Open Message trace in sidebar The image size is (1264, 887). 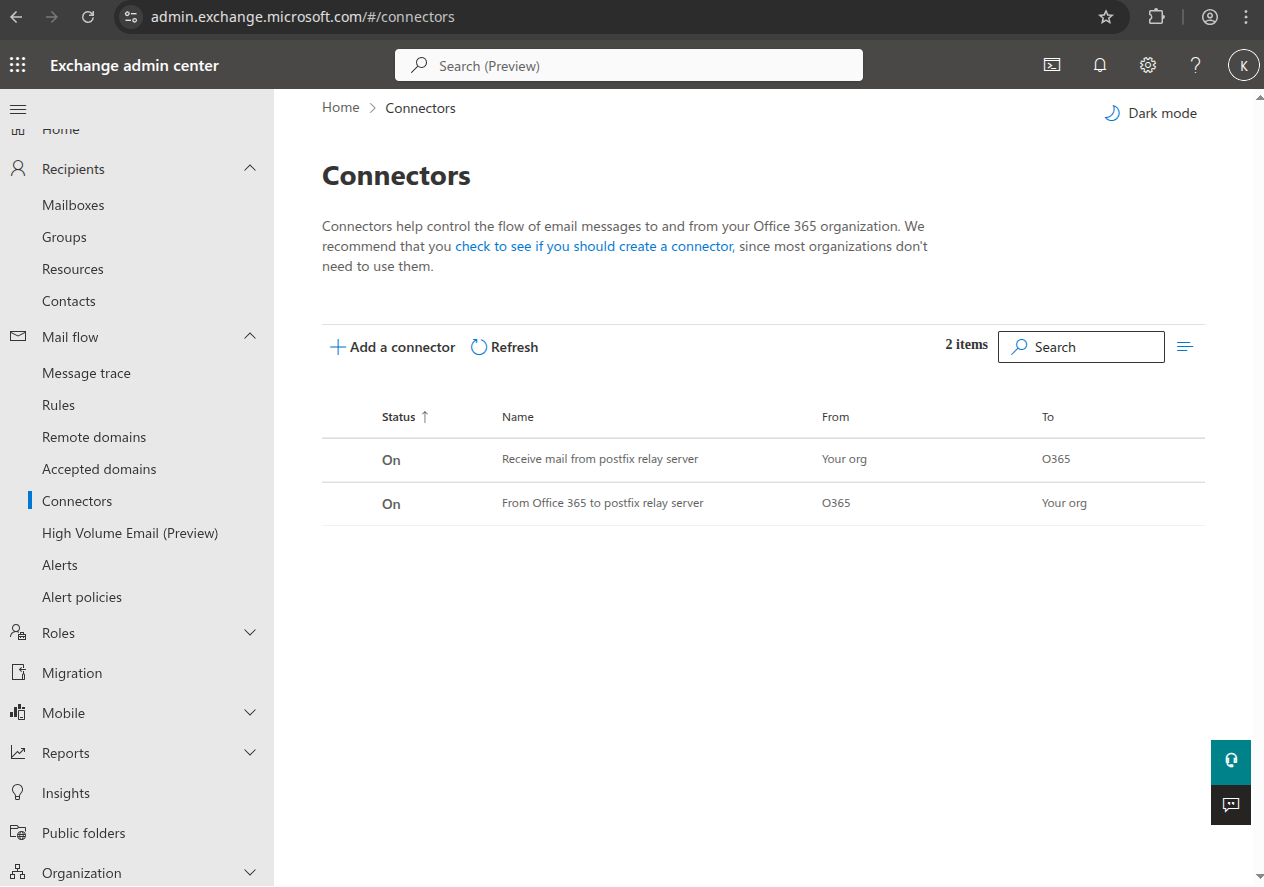click(x=86, y=373)
